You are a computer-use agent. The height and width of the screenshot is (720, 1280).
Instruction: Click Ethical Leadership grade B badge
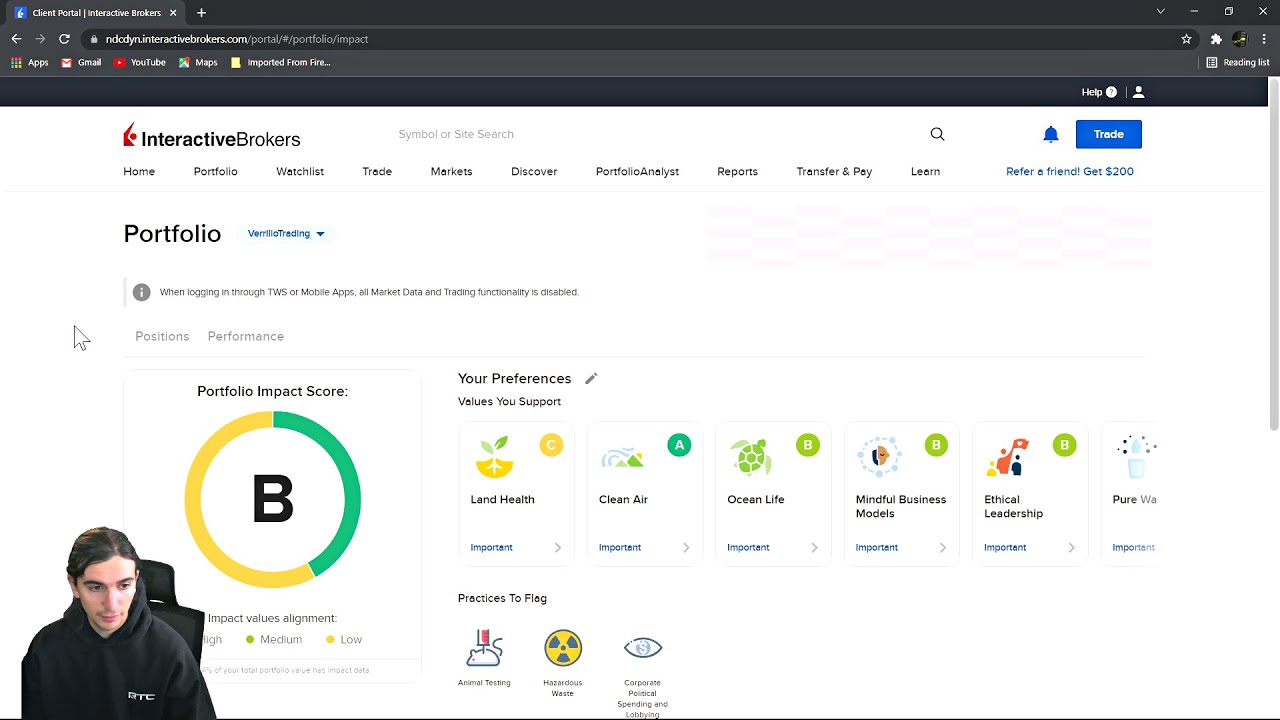[1064, 445]
